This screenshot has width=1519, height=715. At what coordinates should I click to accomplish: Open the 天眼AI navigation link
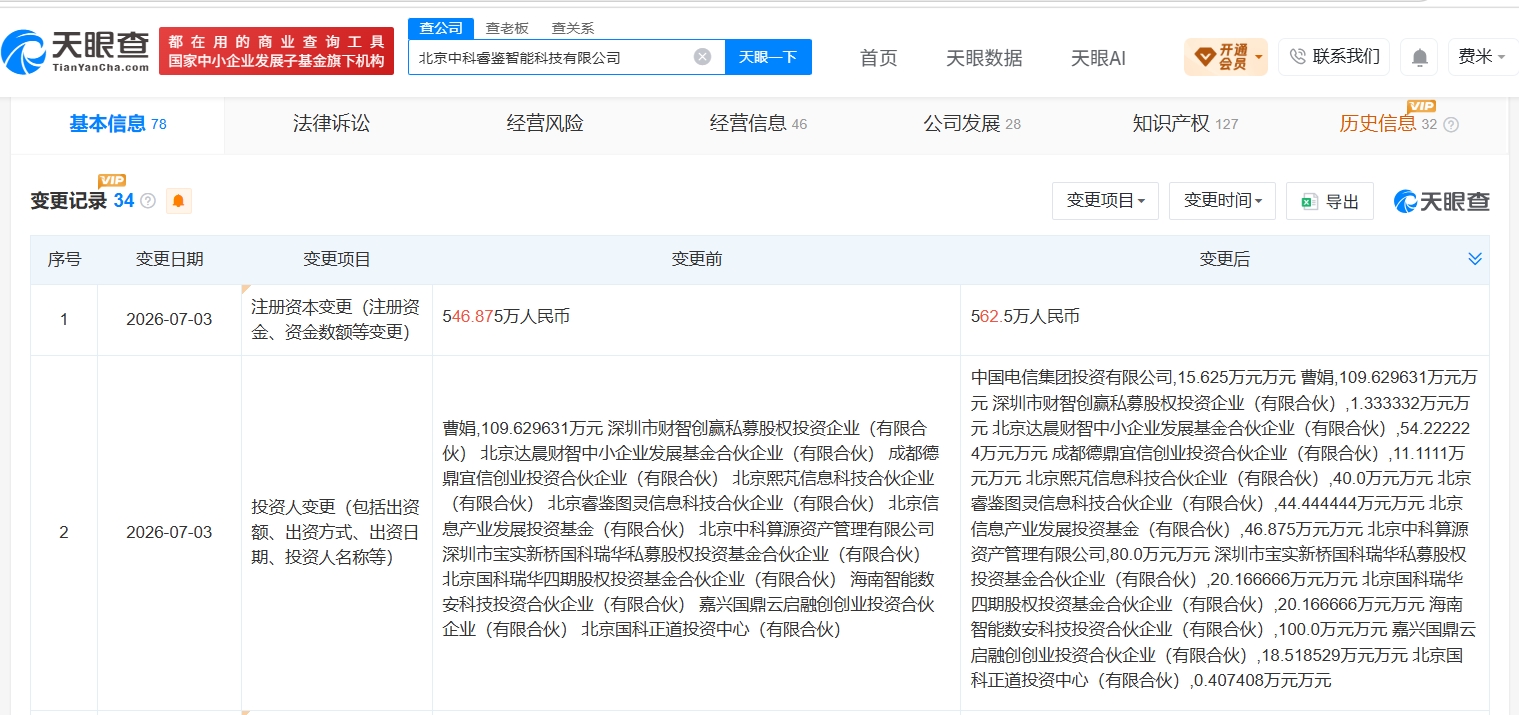coord(1098,58)
